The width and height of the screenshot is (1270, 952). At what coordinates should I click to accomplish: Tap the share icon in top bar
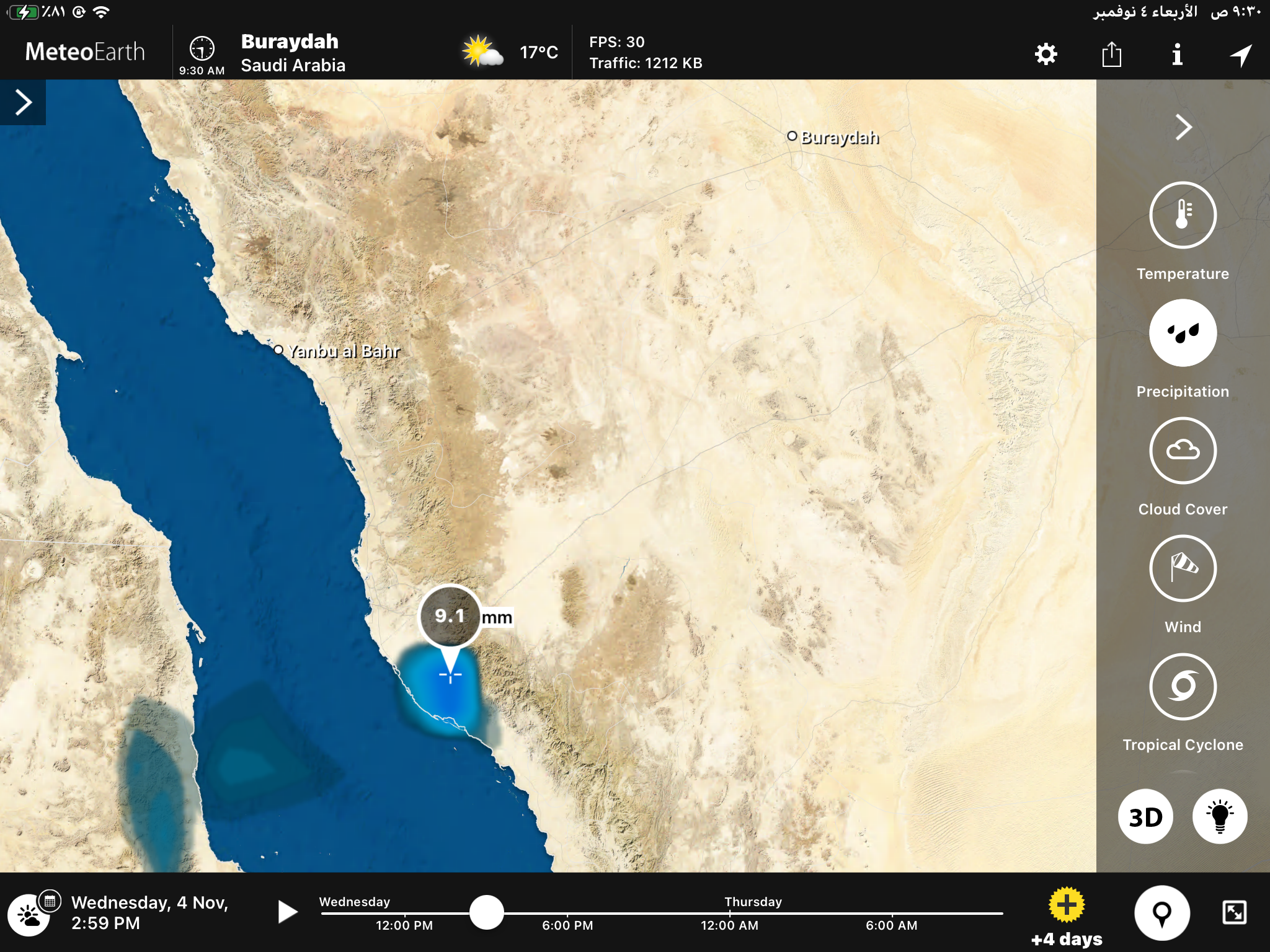click(1111, 55)
